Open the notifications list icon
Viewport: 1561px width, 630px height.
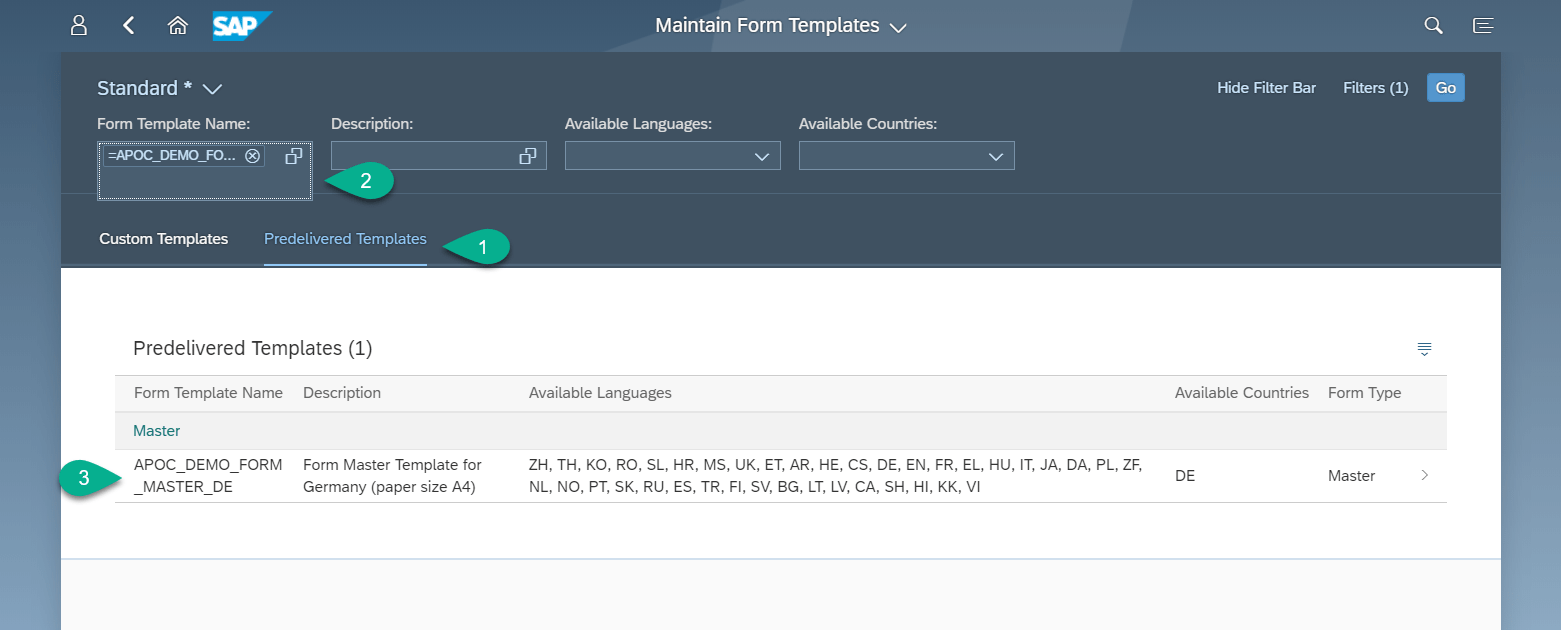point(1483,26)
